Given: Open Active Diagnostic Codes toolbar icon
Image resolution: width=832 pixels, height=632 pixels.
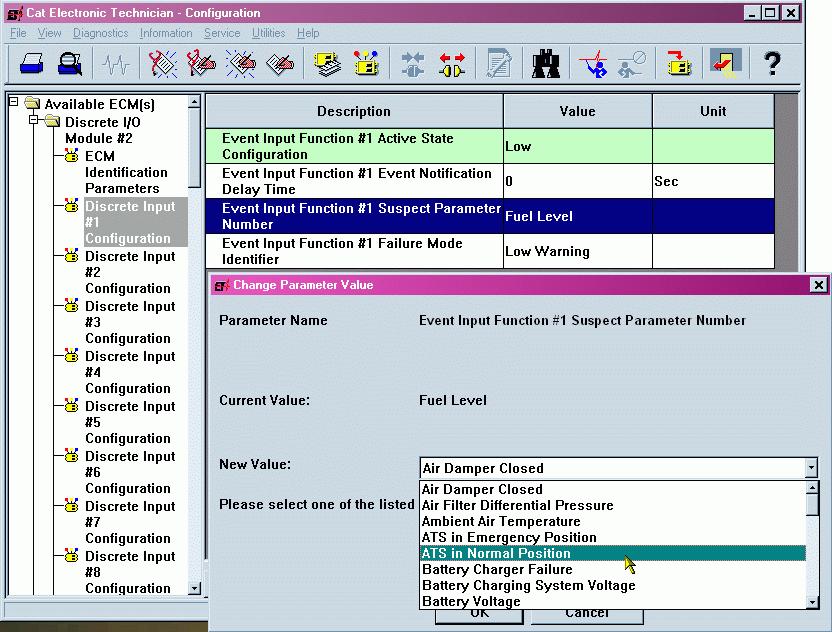Looking at the screenshot, I should click(162, 64).
